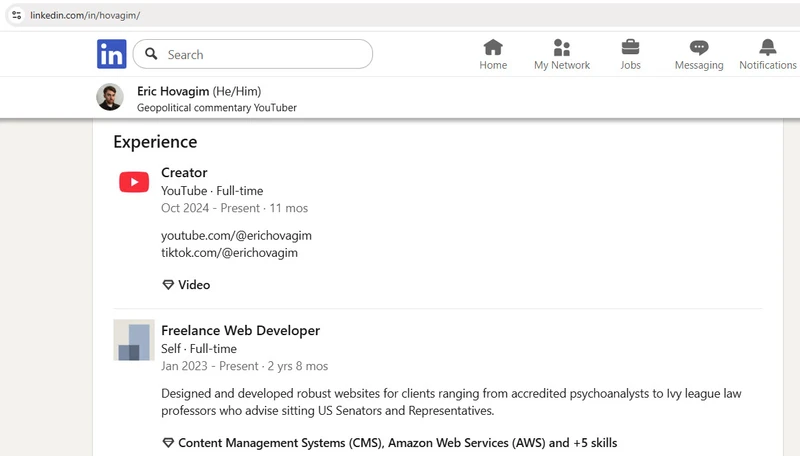Focus the Search input field
This screenshot has width=800, height=456.
click(253, 54)
